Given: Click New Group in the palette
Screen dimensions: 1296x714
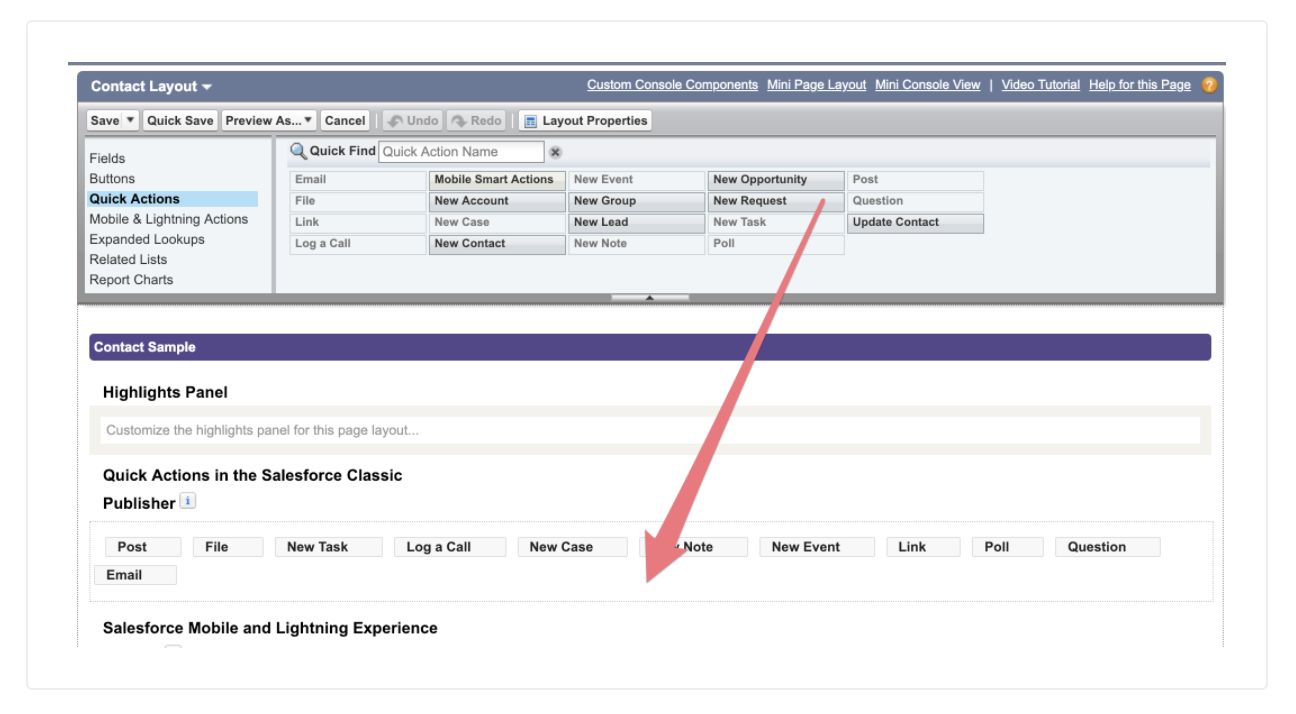Looking at the screenshot, I should (637, 201).
